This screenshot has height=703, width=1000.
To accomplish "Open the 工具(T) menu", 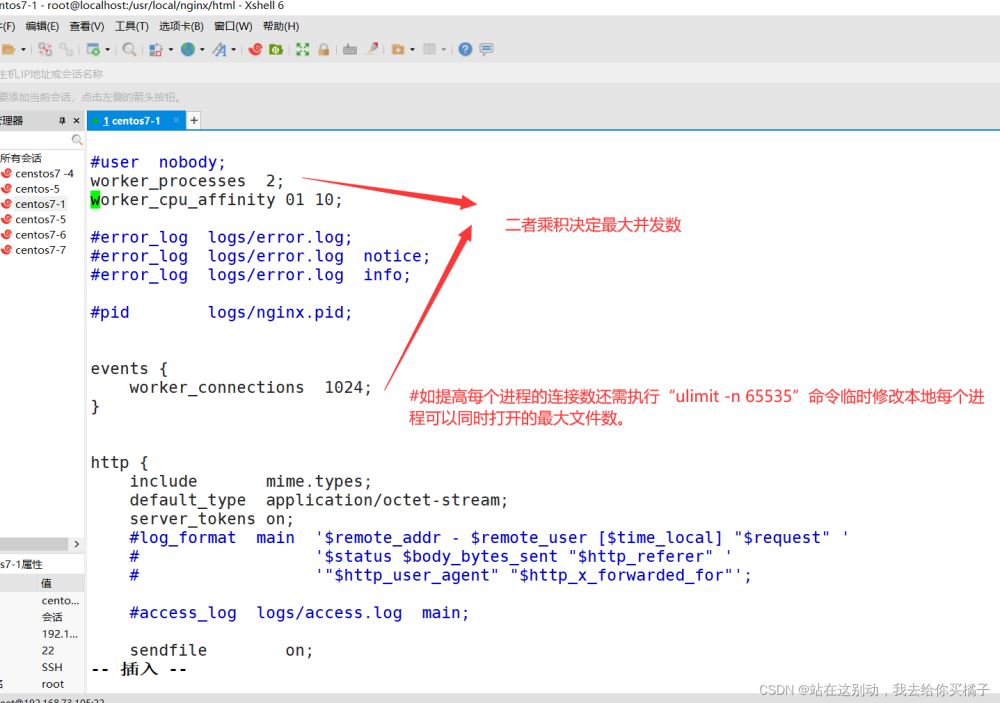I will [x=131, y=26].
